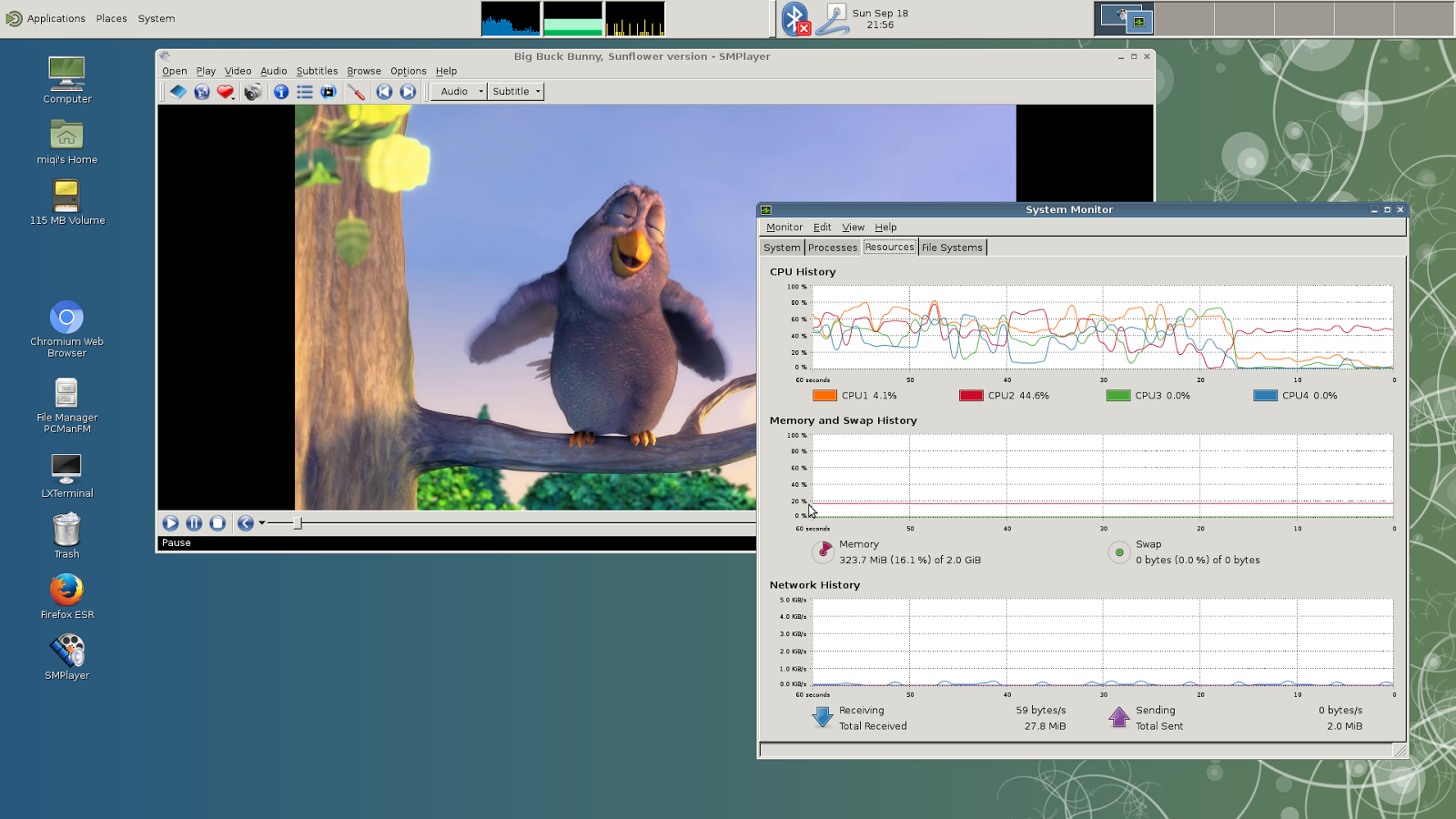Expand the rewind options dropdown arrow

click(x=262, y=523)
